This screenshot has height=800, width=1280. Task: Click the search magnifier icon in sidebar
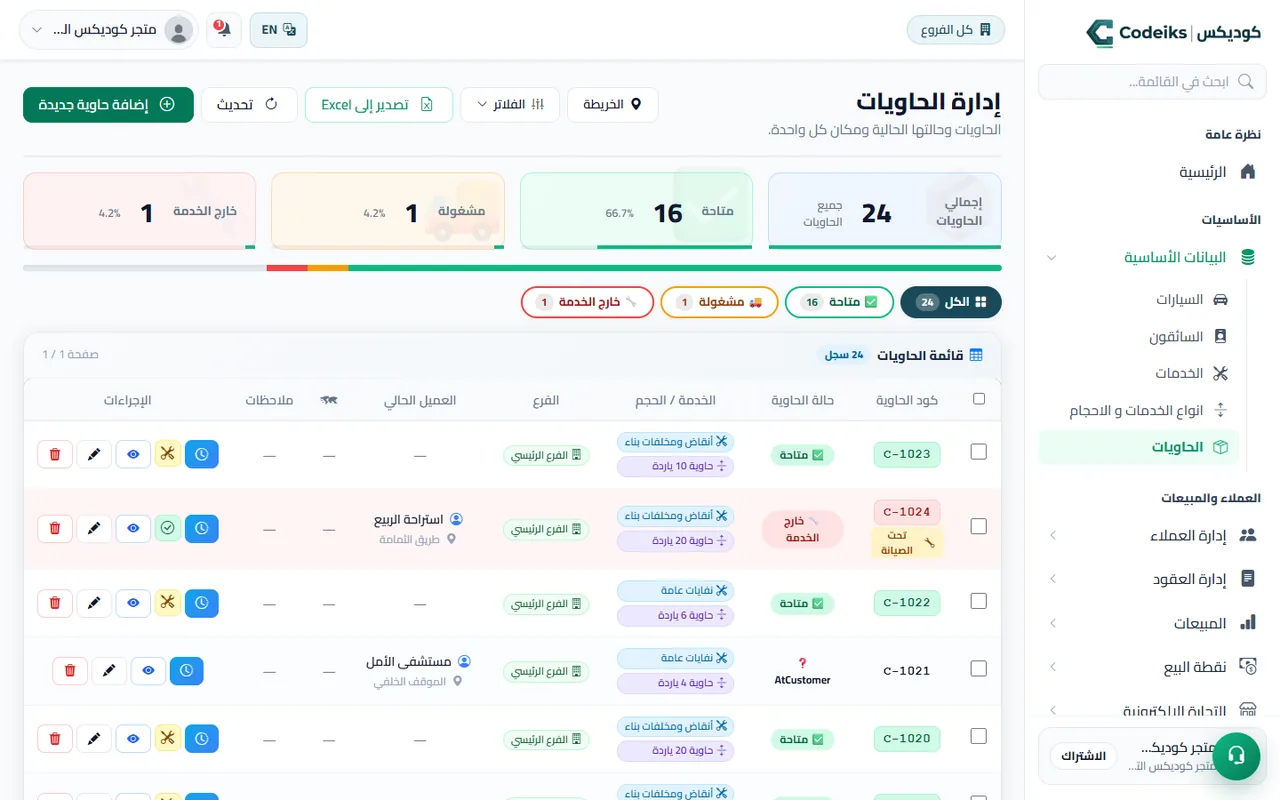(x=1246, y=82)
